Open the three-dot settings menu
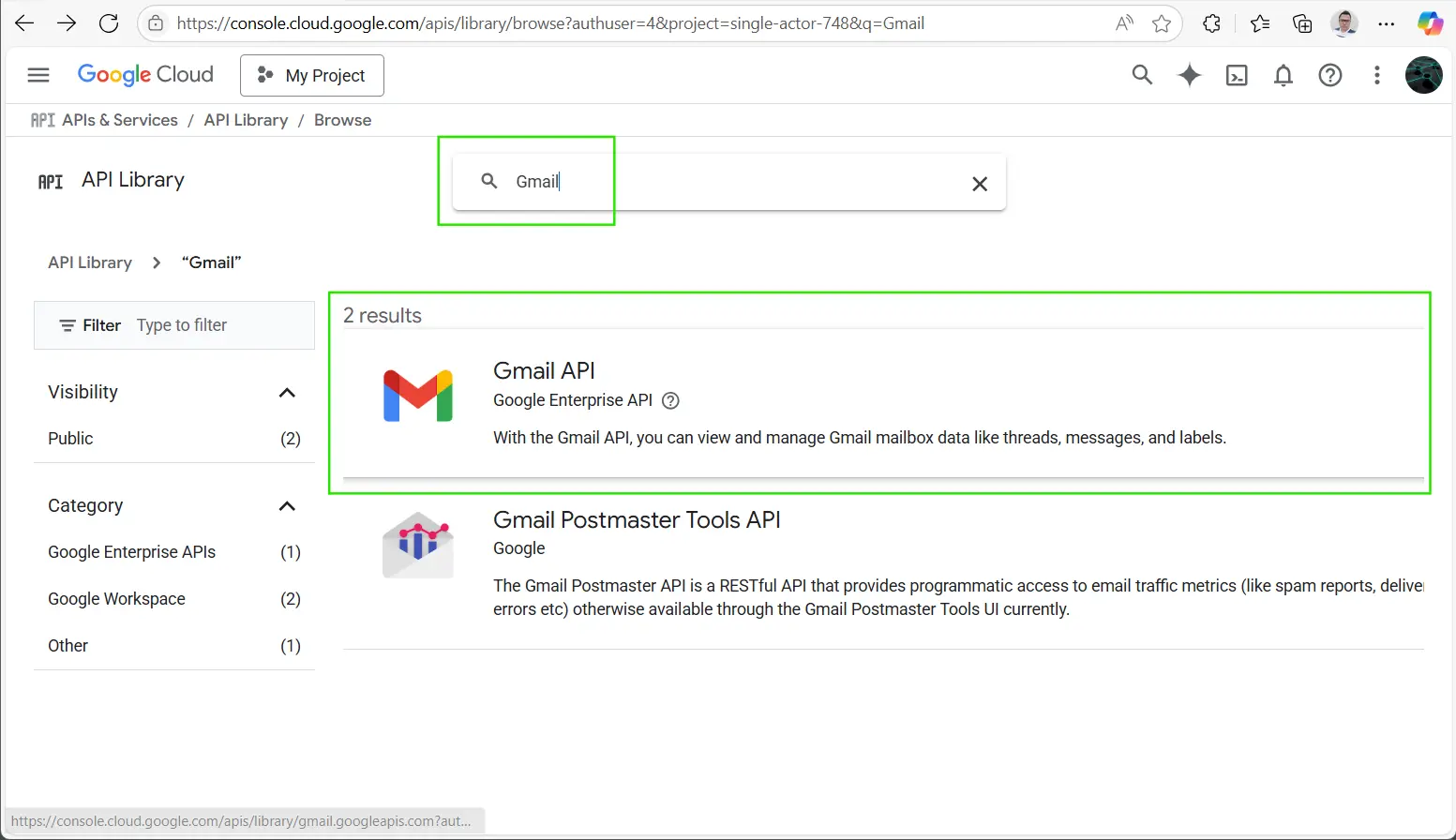 pos(1376,75)
